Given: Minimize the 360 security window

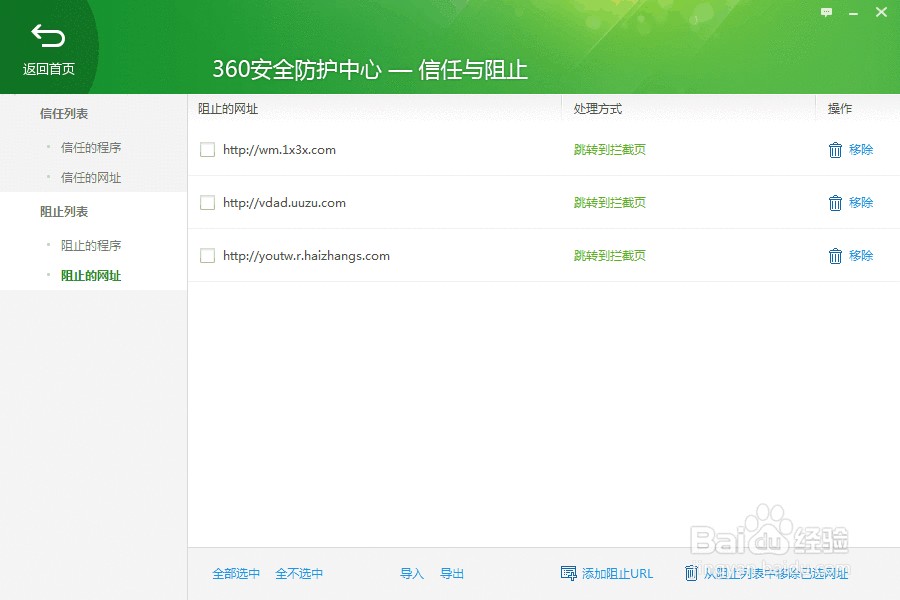Looking at the screenshot, I should point(854,13).
